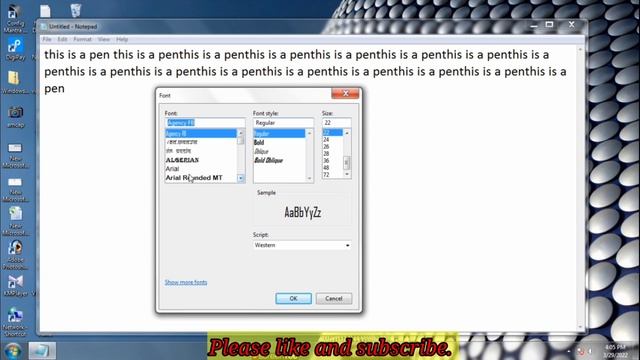The image size is (640, 360).
Task: Click the size list scroll-up arrow
Action: click(x=347, y=133)
